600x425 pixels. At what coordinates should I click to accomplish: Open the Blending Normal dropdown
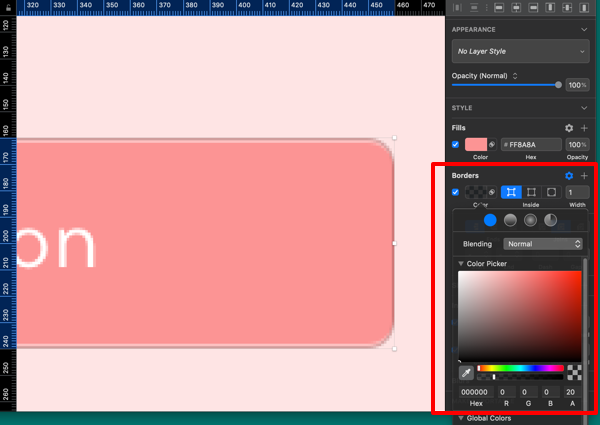(543, 244)
